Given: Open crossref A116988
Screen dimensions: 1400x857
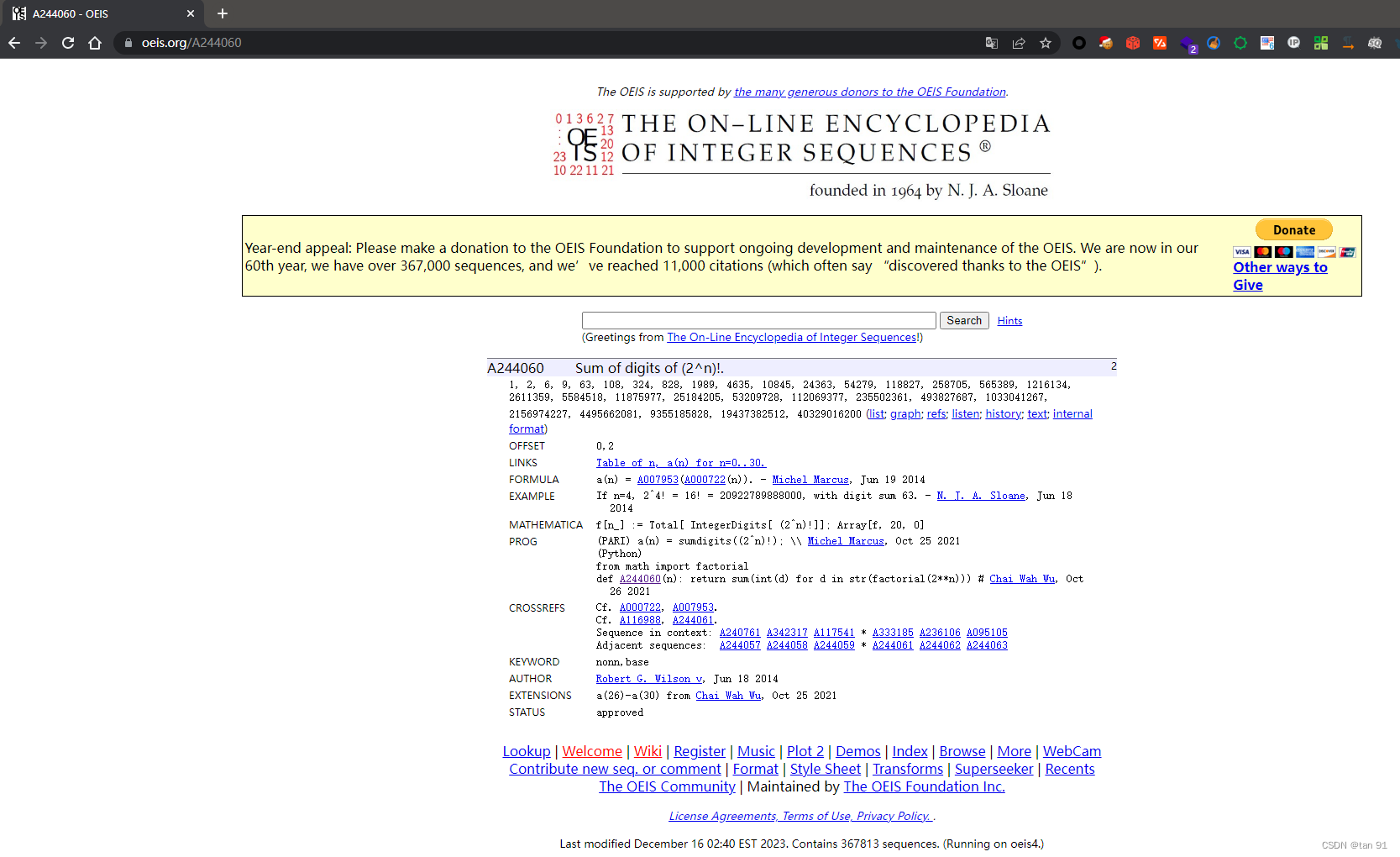Looking at the screenshot, I should click(640, 620).
